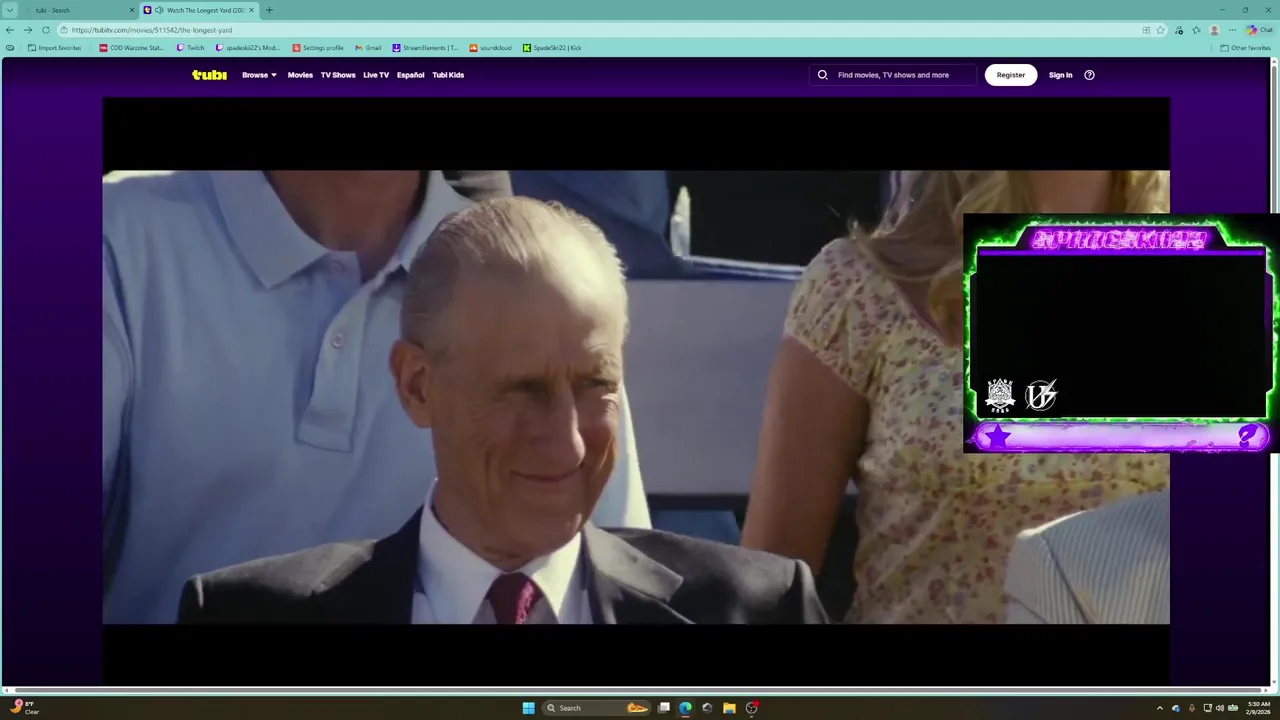Click the taskbar Search box
This screenshot has height=720, width=1280.
click(598, 708)
